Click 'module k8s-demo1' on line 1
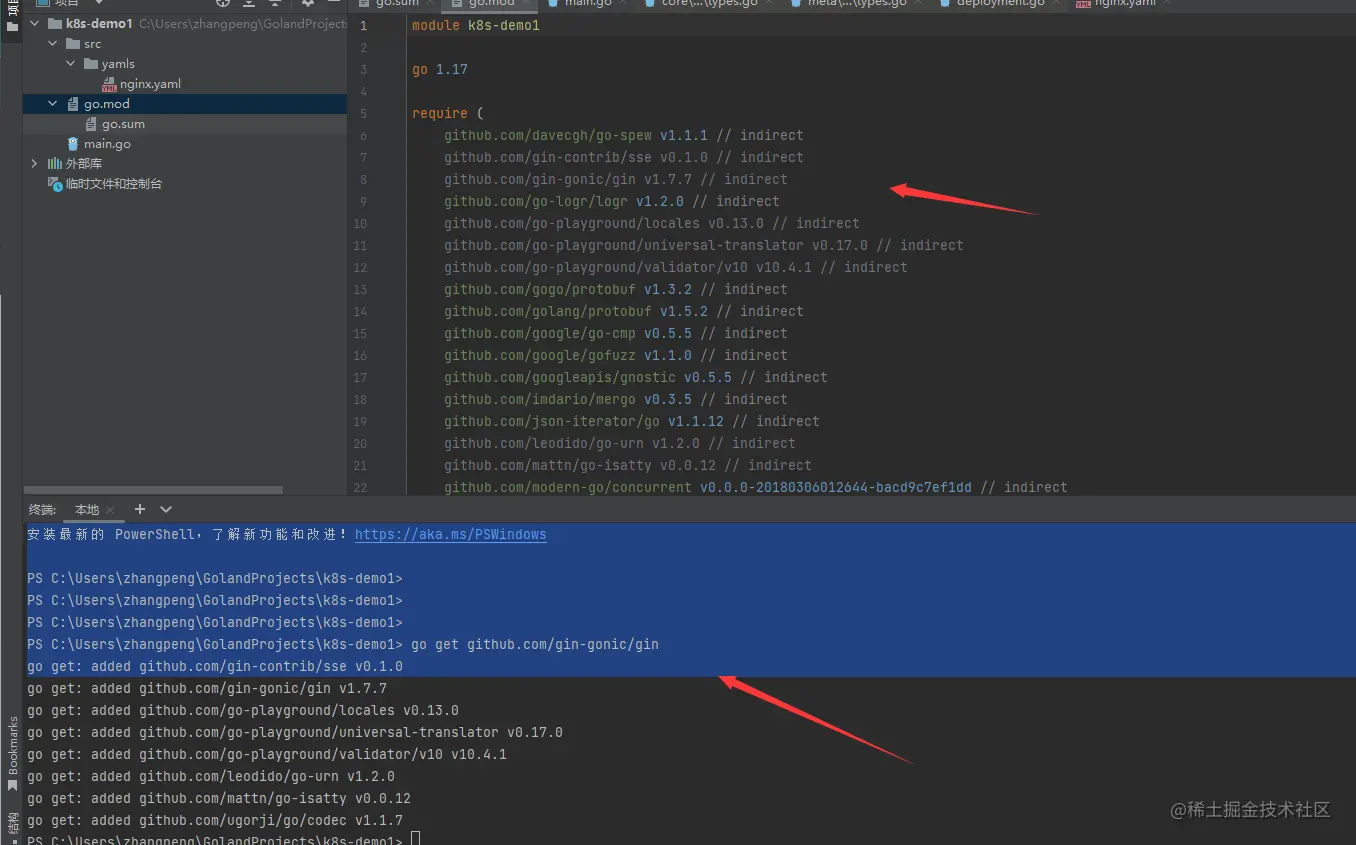This screenshot has height=845, width=1356. (x=475, y=25)
